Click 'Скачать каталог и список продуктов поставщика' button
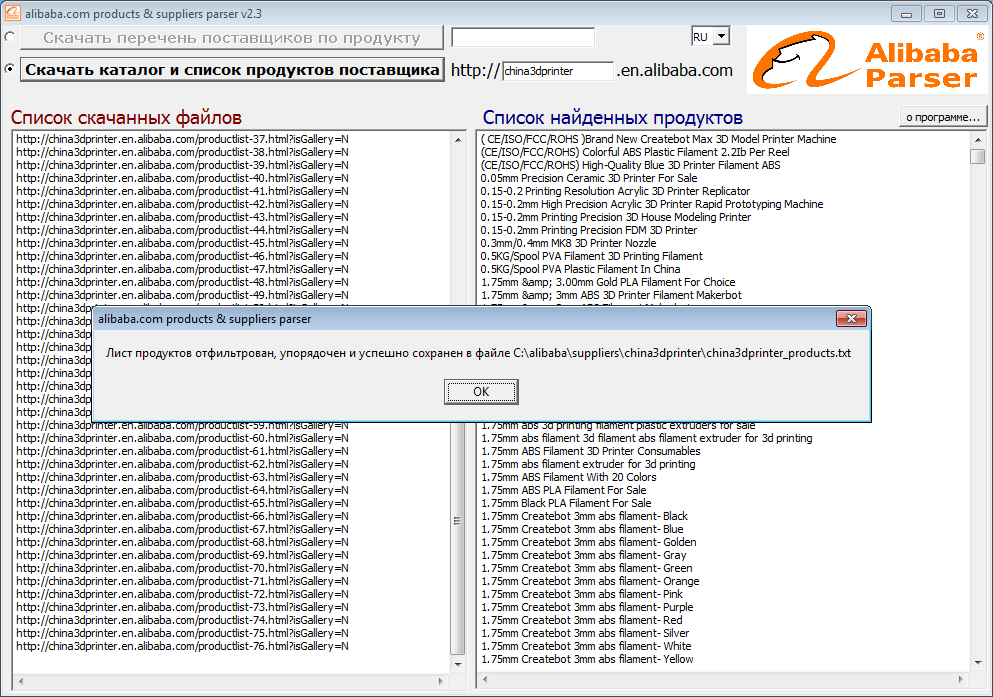The height and width of the screenshot is (697, 993). 232,70
